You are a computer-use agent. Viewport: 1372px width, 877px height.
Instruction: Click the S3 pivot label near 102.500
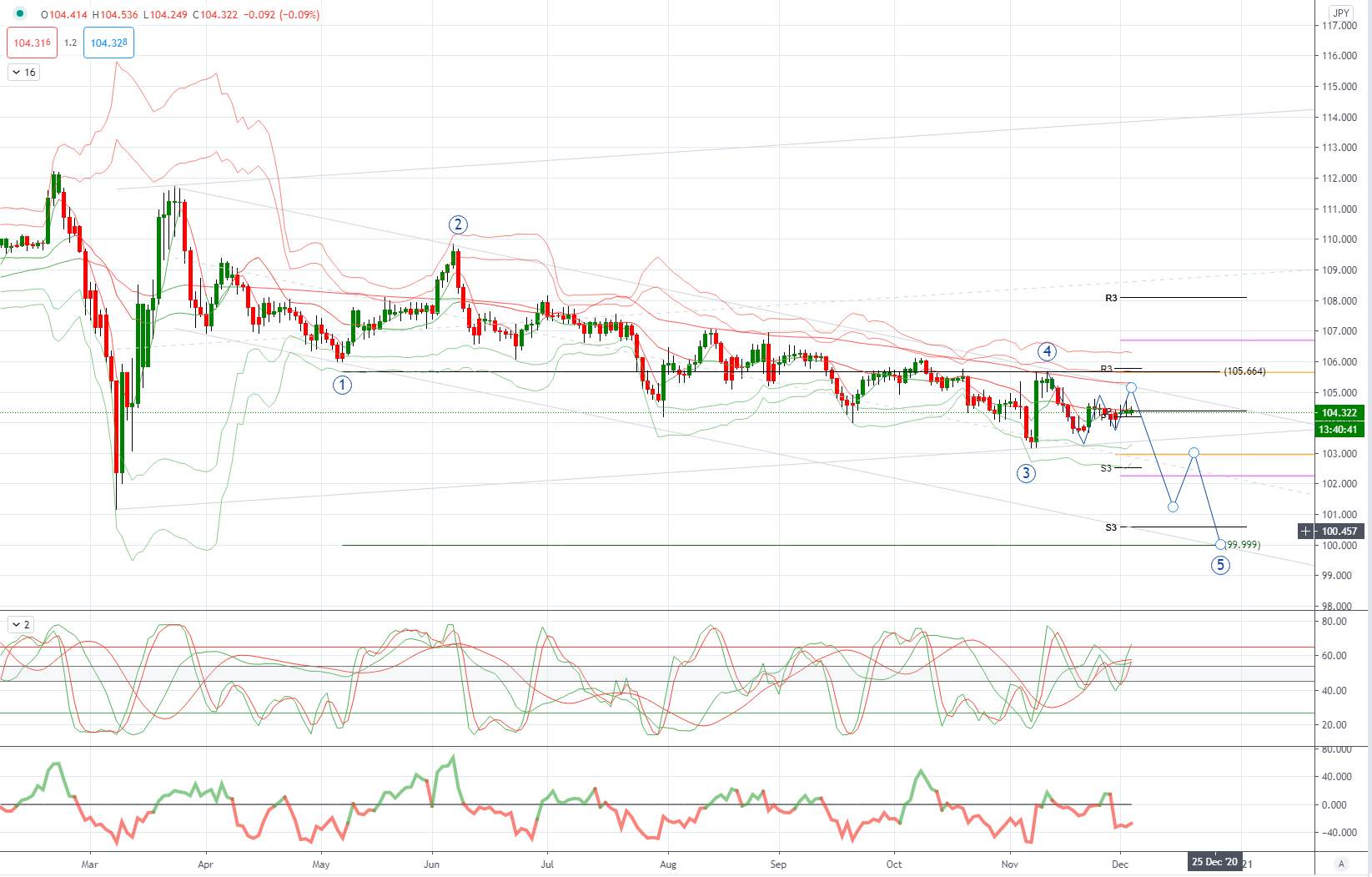1106,468
